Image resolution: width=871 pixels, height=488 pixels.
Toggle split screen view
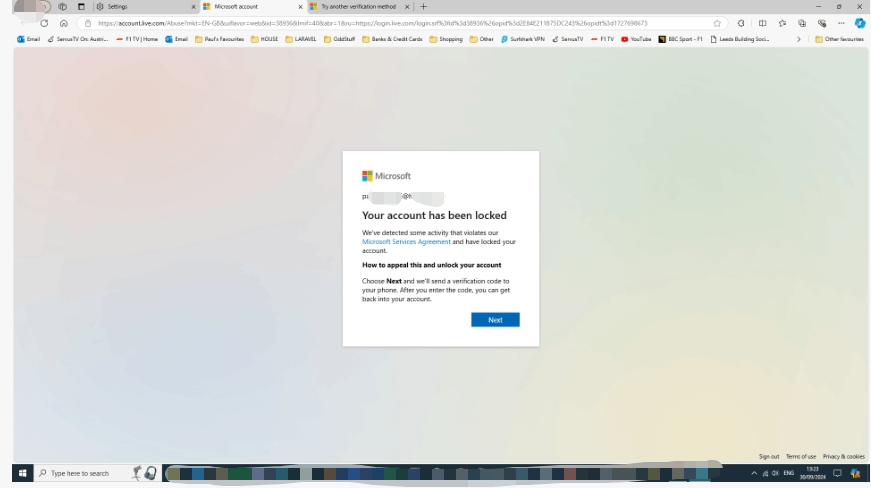pos(762,23)
